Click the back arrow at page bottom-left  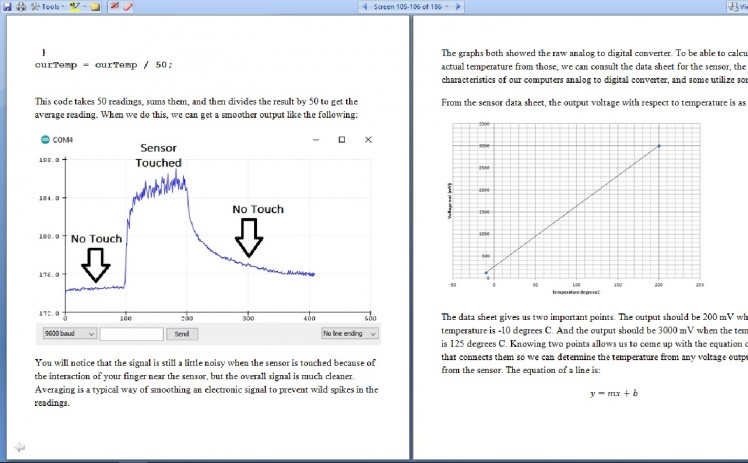click(19, 447)
